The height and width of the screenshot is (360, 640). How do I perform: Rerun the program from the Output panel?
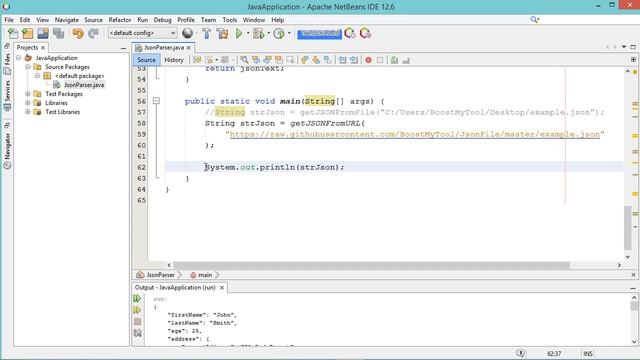tap(137, 298)
